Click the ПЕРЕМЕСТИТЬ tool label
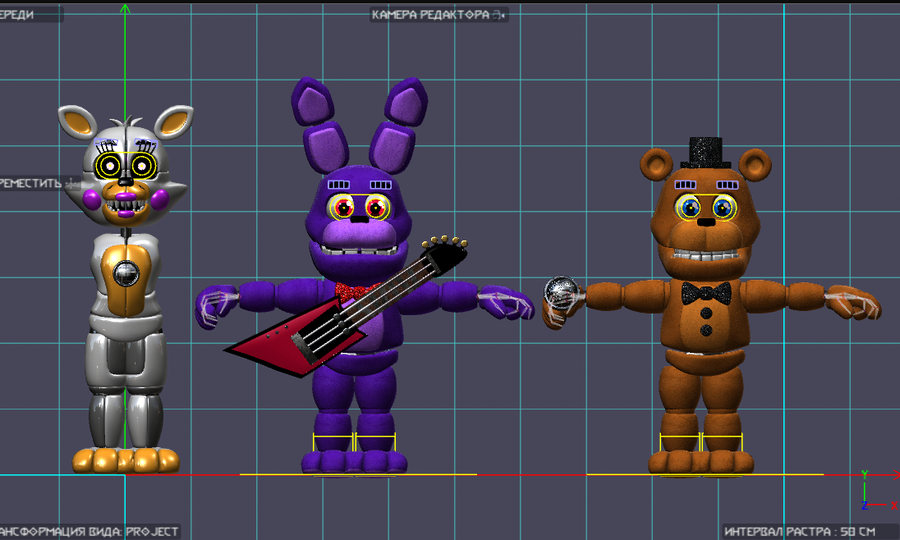Screen dimensions: 900x540 pyautogui.click(x=30, y=184)
